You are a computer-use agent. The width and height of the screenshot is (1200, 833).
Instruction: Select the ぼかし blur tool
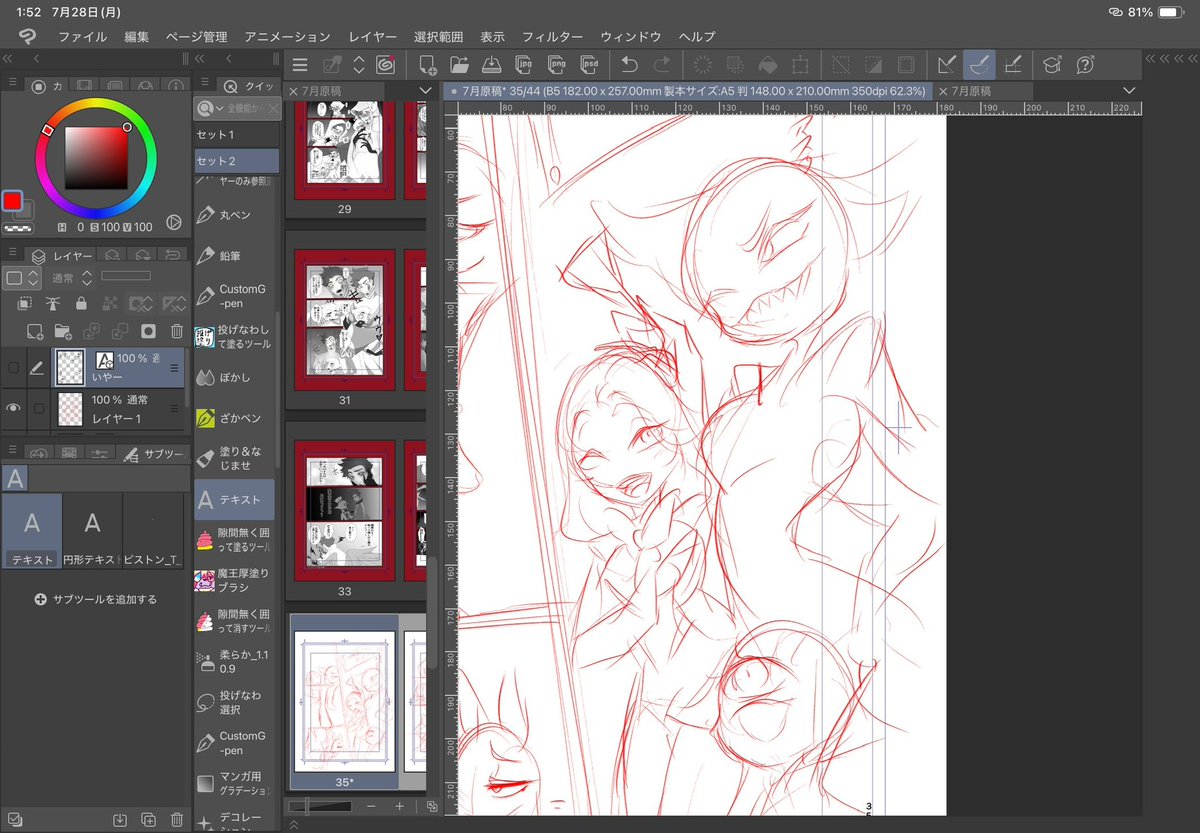[236, 377]
